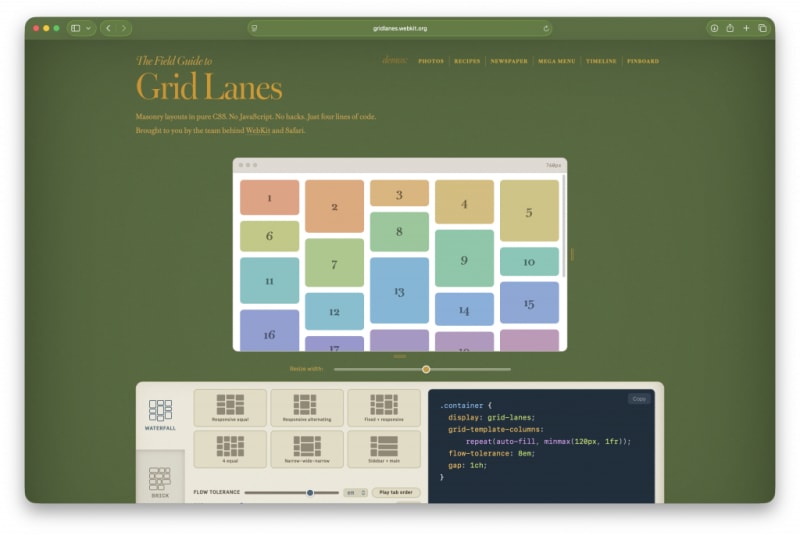
Task: Grab the demo window's right edge resize handle
Action: [x=572, y=254]
